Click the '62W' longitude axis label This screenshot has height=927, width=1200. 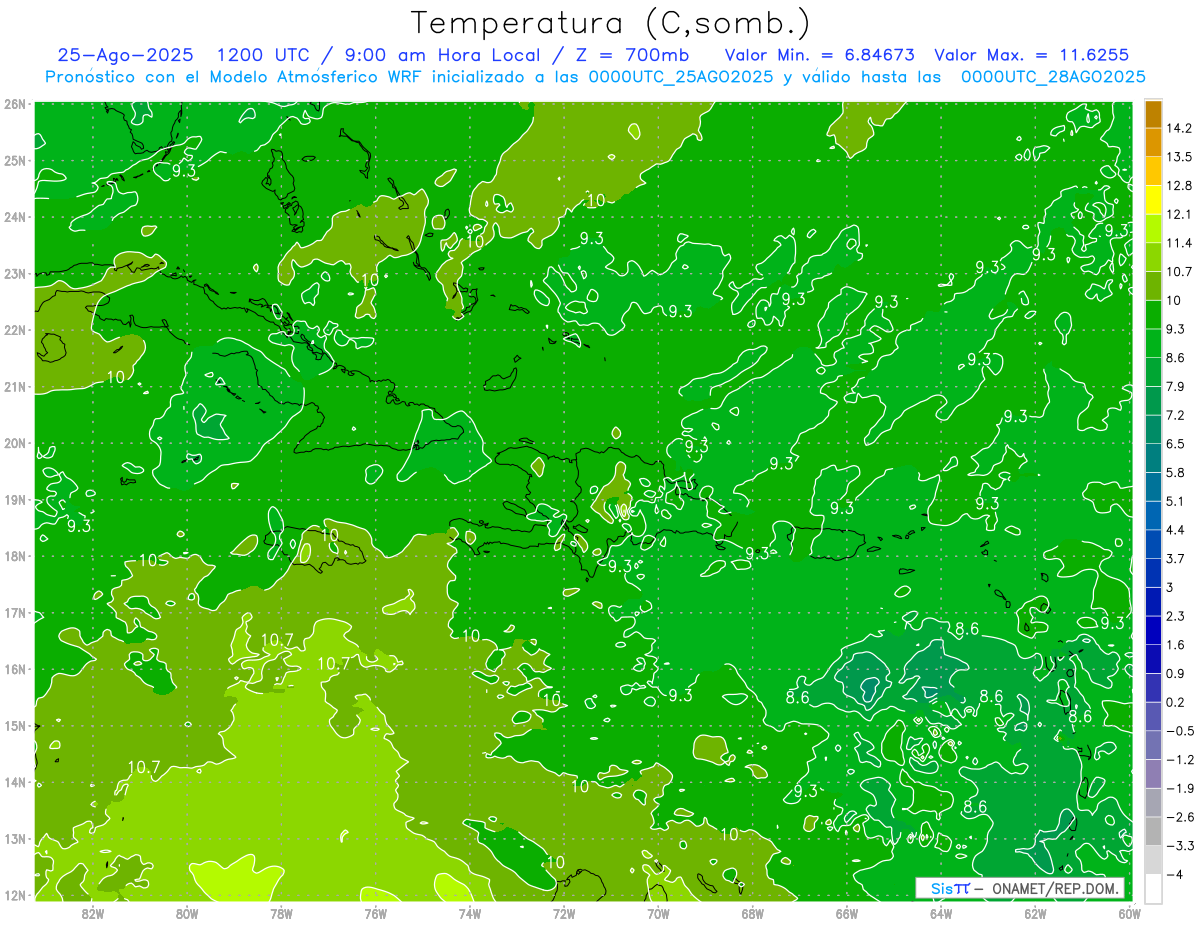pyautogui.click(x=1036, y=913)
